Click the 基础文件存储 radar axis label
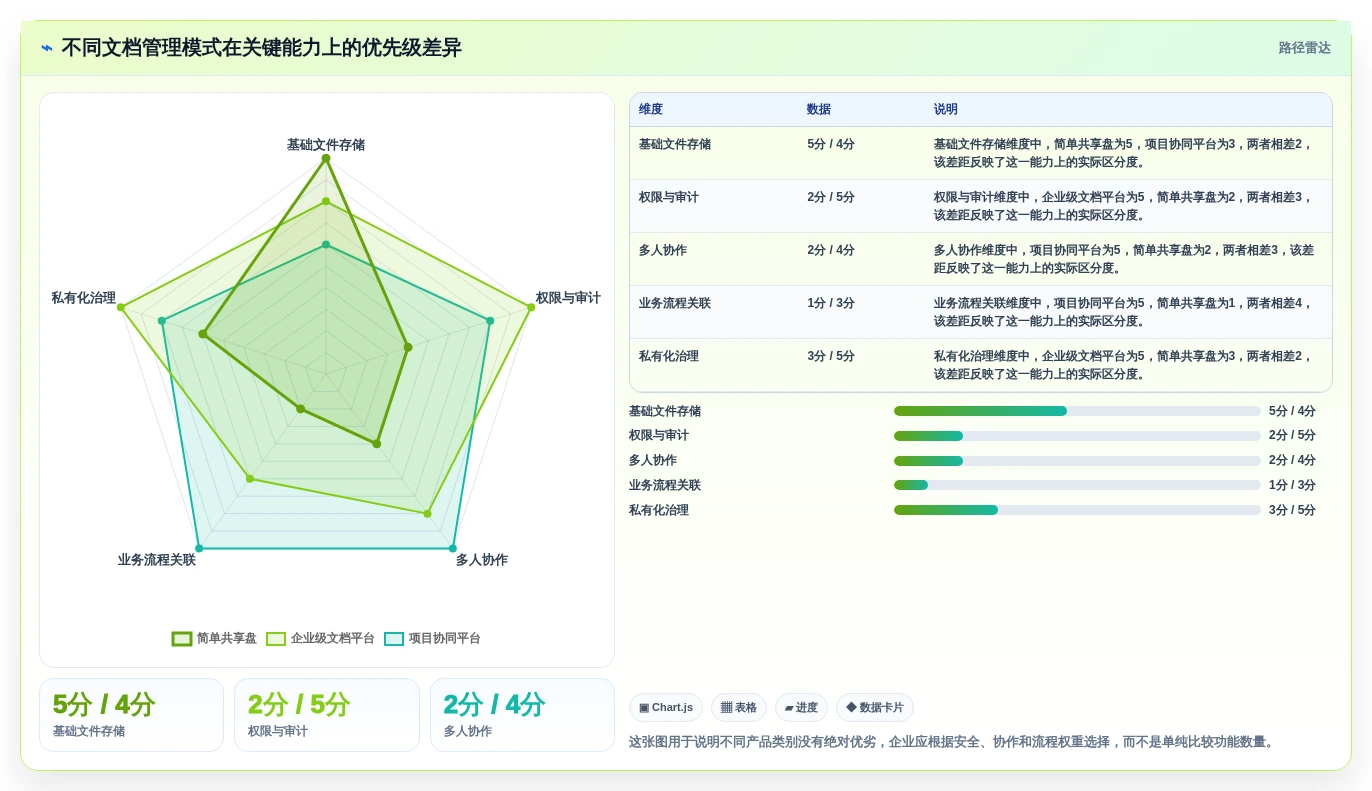1372x791 pixels. click(326, 145)
